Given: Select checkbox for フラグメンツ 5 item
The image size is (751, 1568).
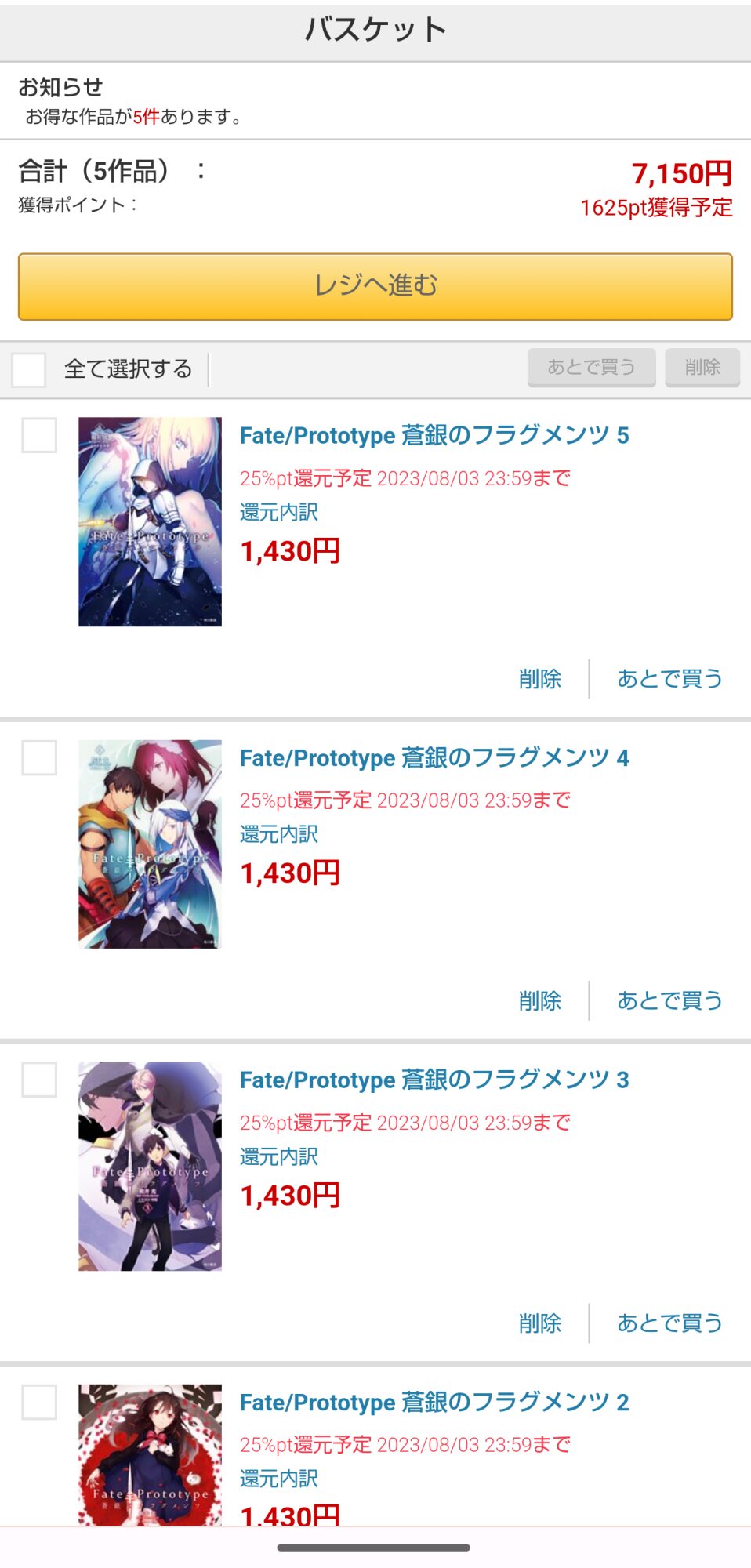Looking at the screenshot, I should 39,435.
